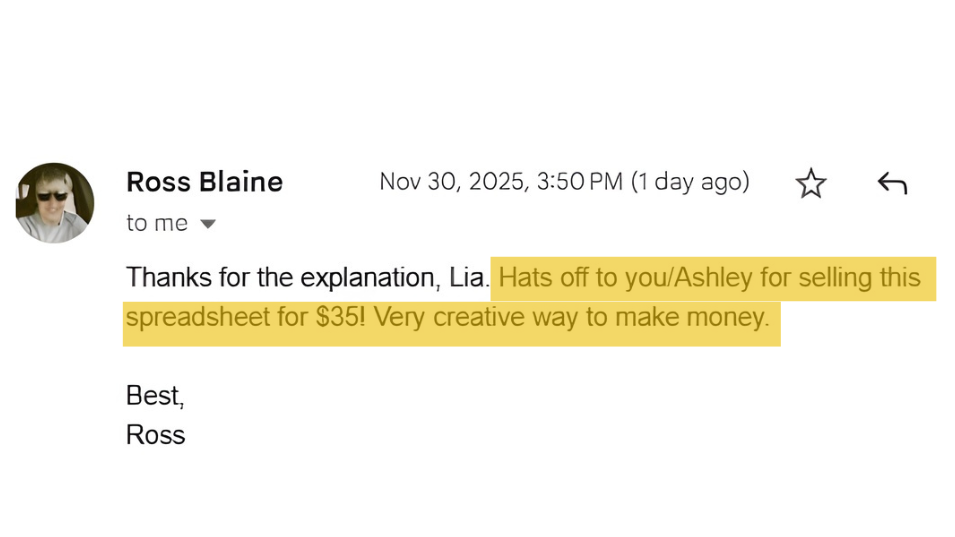Click the "Ross" signature at the bottom
The height and width of the screenshot is (537, 955).
tap(155, 435)
